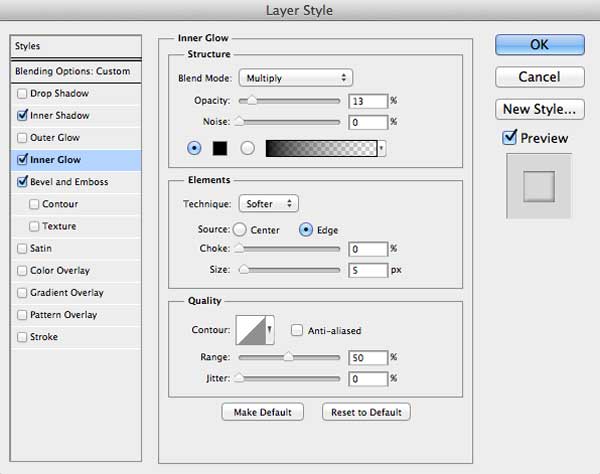Select the gradient color radio button
The width and height of the screenshot is (600, 474).
pyautogui.click(x=247, y=148)
